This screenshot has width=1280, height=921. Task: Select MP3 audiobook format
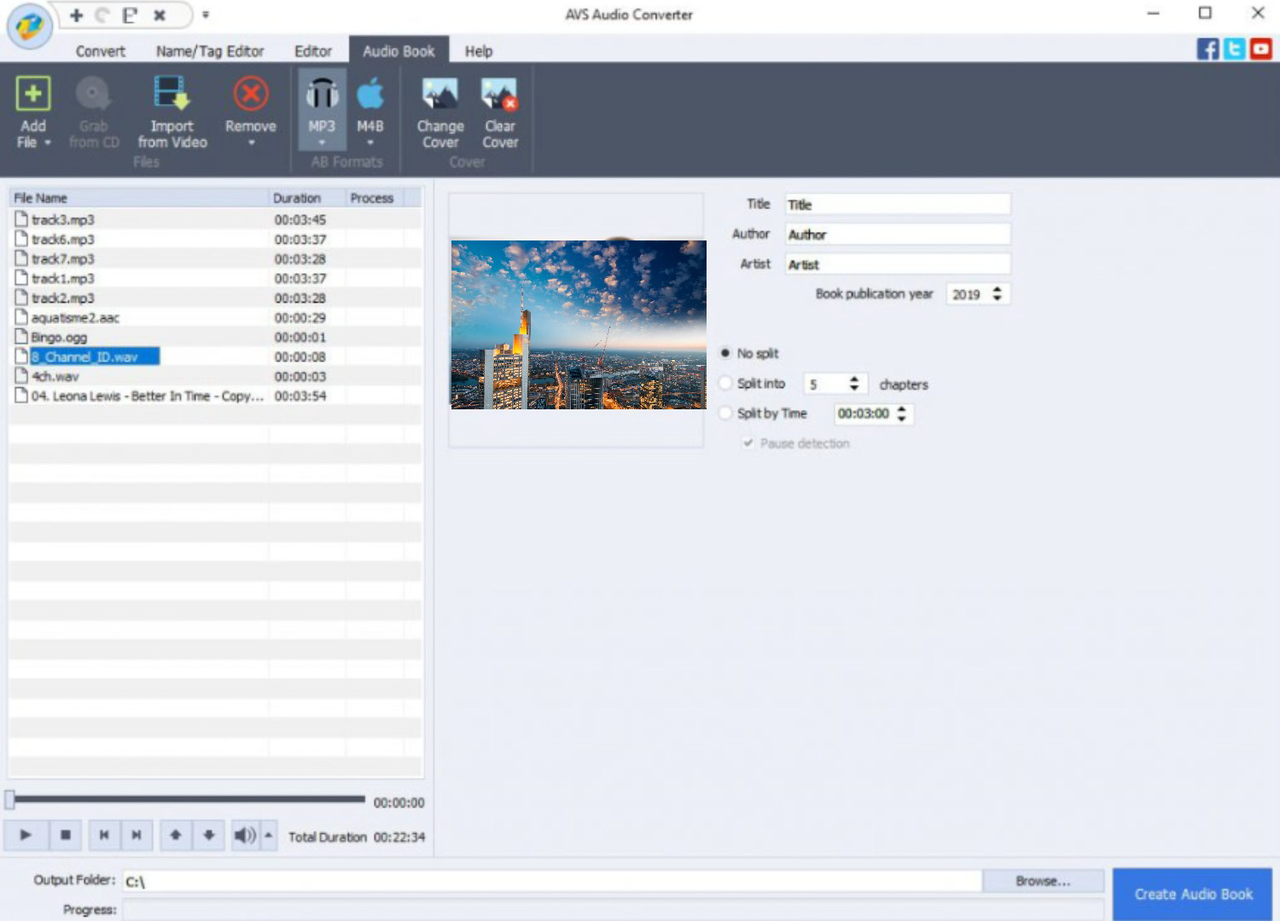coord(322,105)
